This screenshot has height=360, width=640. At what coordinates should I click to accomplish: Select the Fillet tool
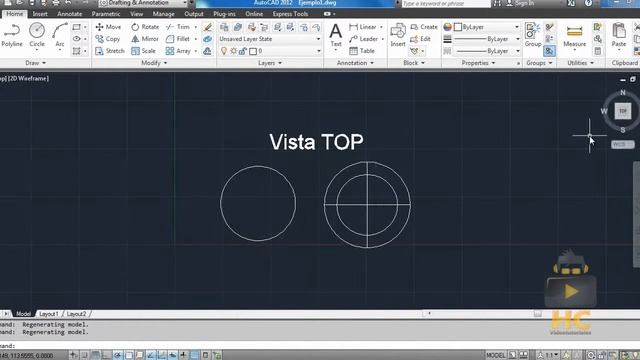coord(178,39)
